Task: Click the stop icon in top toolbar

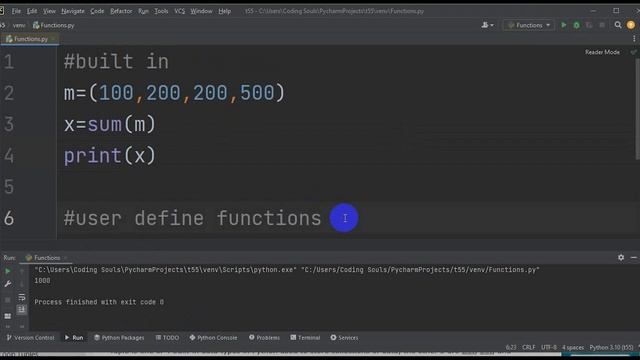Action: [x=602, y=25]
